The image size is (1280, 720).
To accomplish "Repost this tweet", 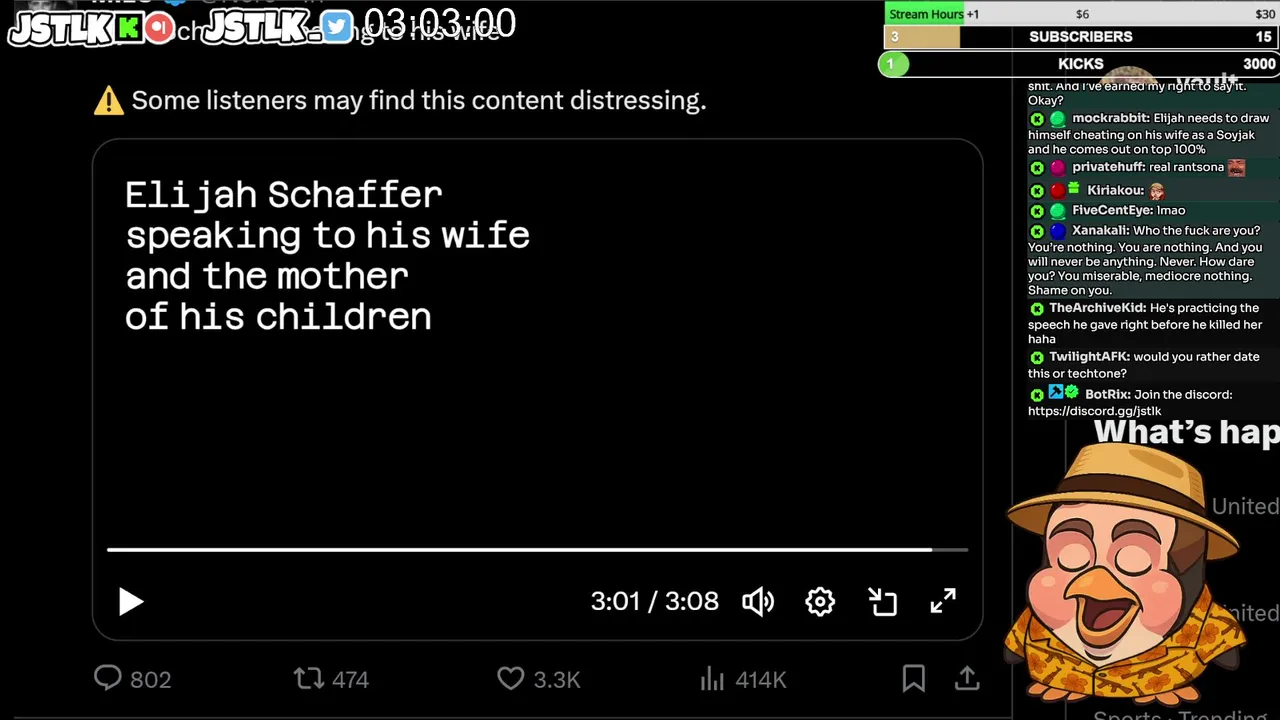I will tap(309, 679).
